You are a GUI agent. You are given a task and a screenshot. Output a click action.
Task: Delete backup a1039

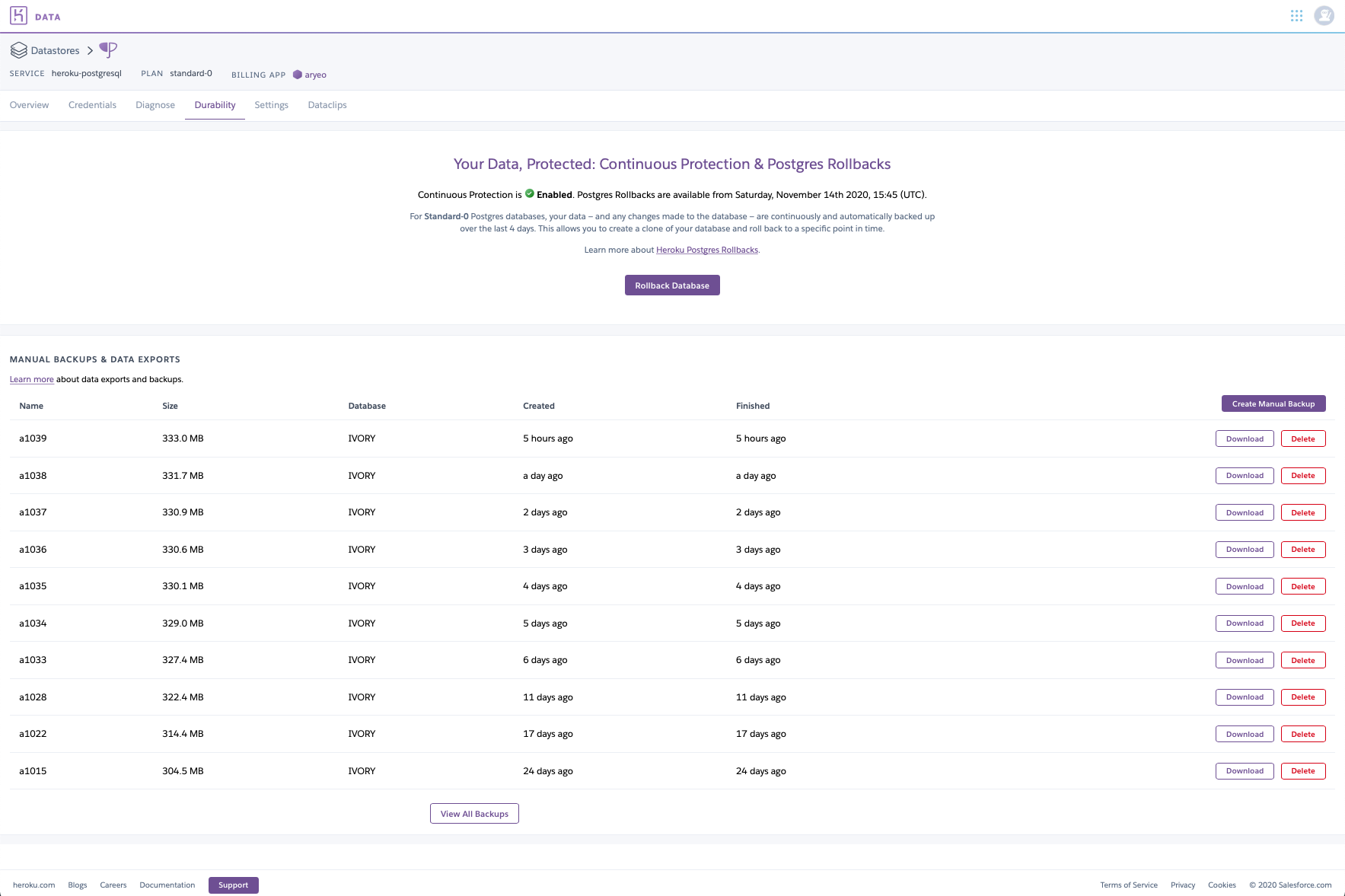pos(1303,438)
